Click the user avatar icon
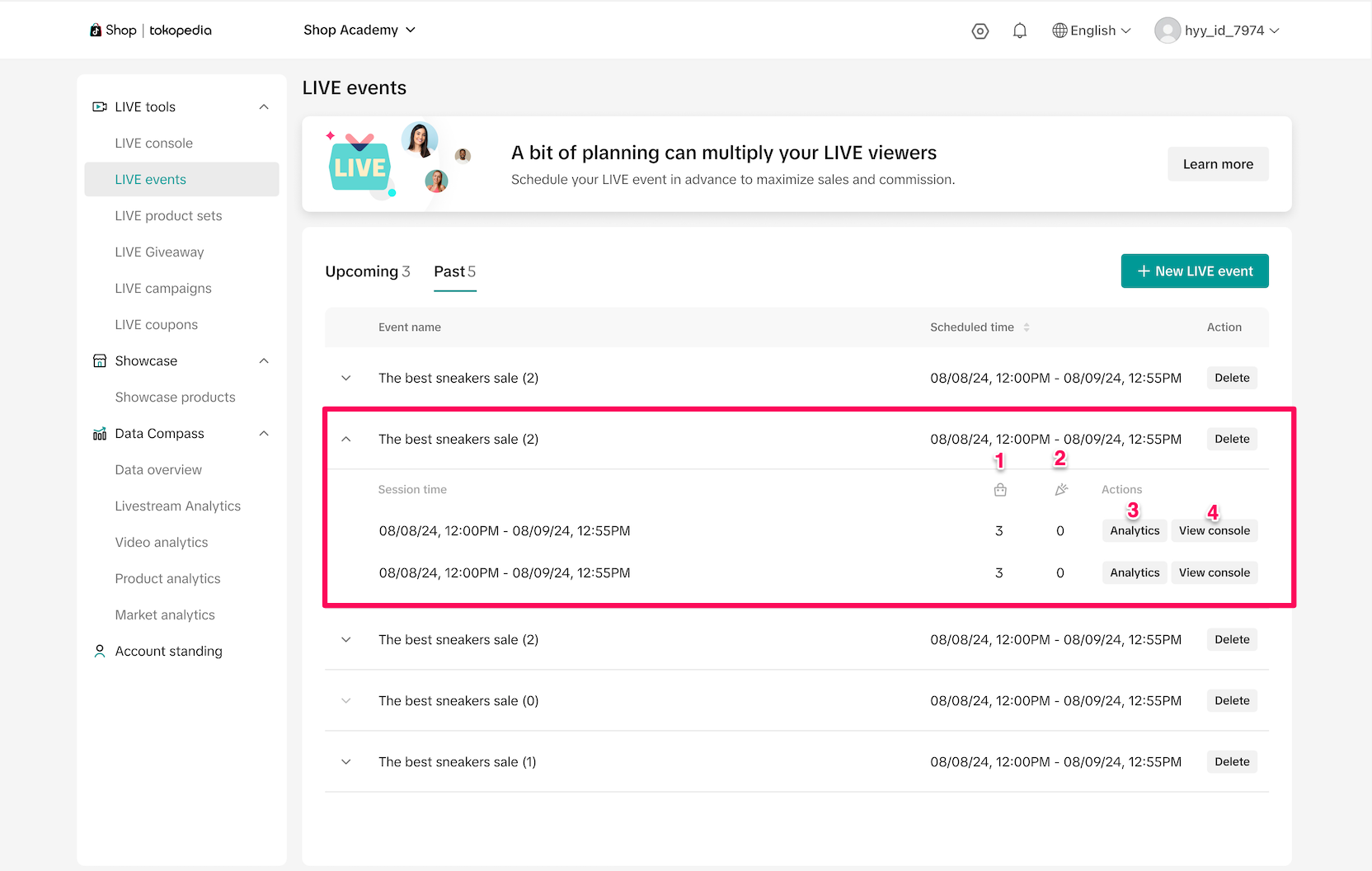Image resolution: width=1372 pixels, height=871 pixels. click(x=1167, y=31)
